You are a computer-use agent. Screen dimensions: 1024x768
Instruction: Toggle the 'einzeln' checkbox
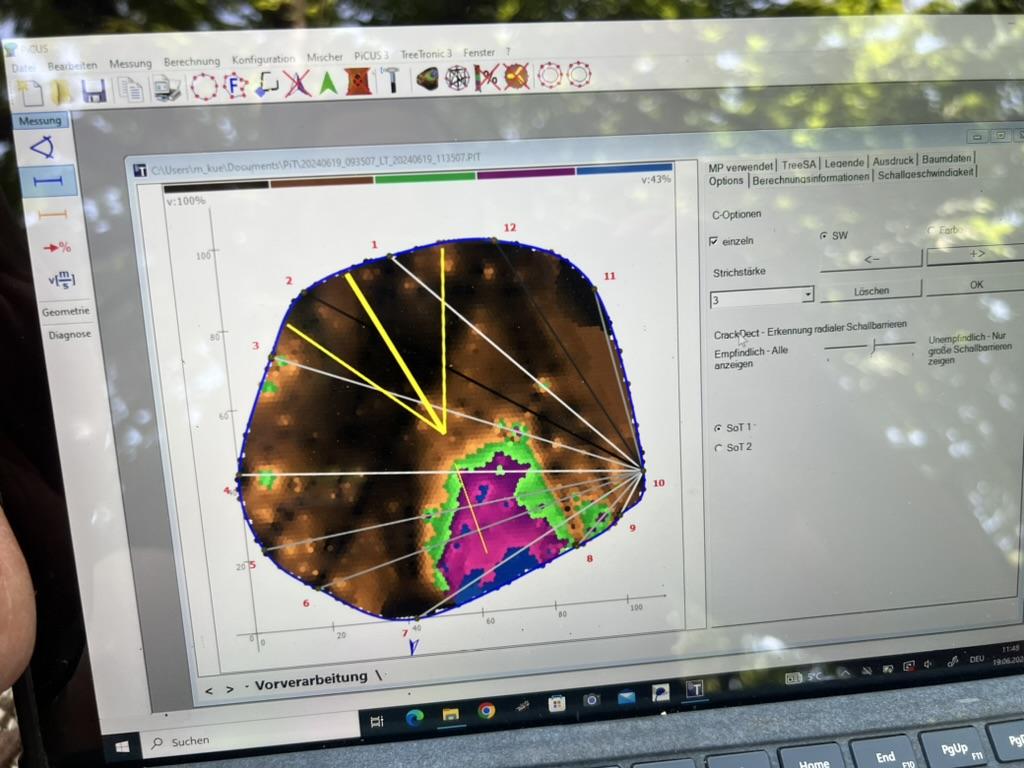coord(713,241)
